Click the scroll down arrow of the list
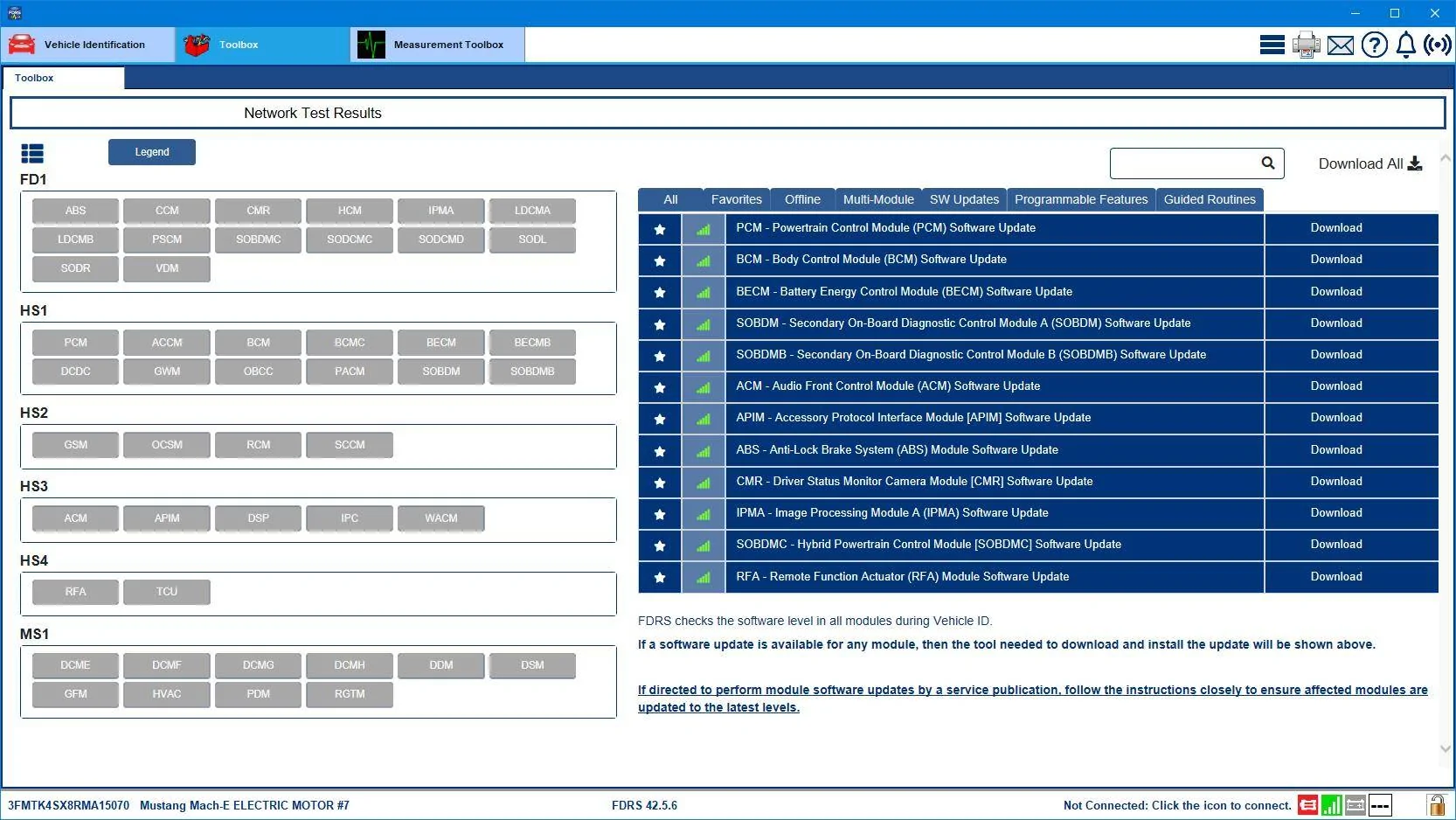 pos(1446,748)
